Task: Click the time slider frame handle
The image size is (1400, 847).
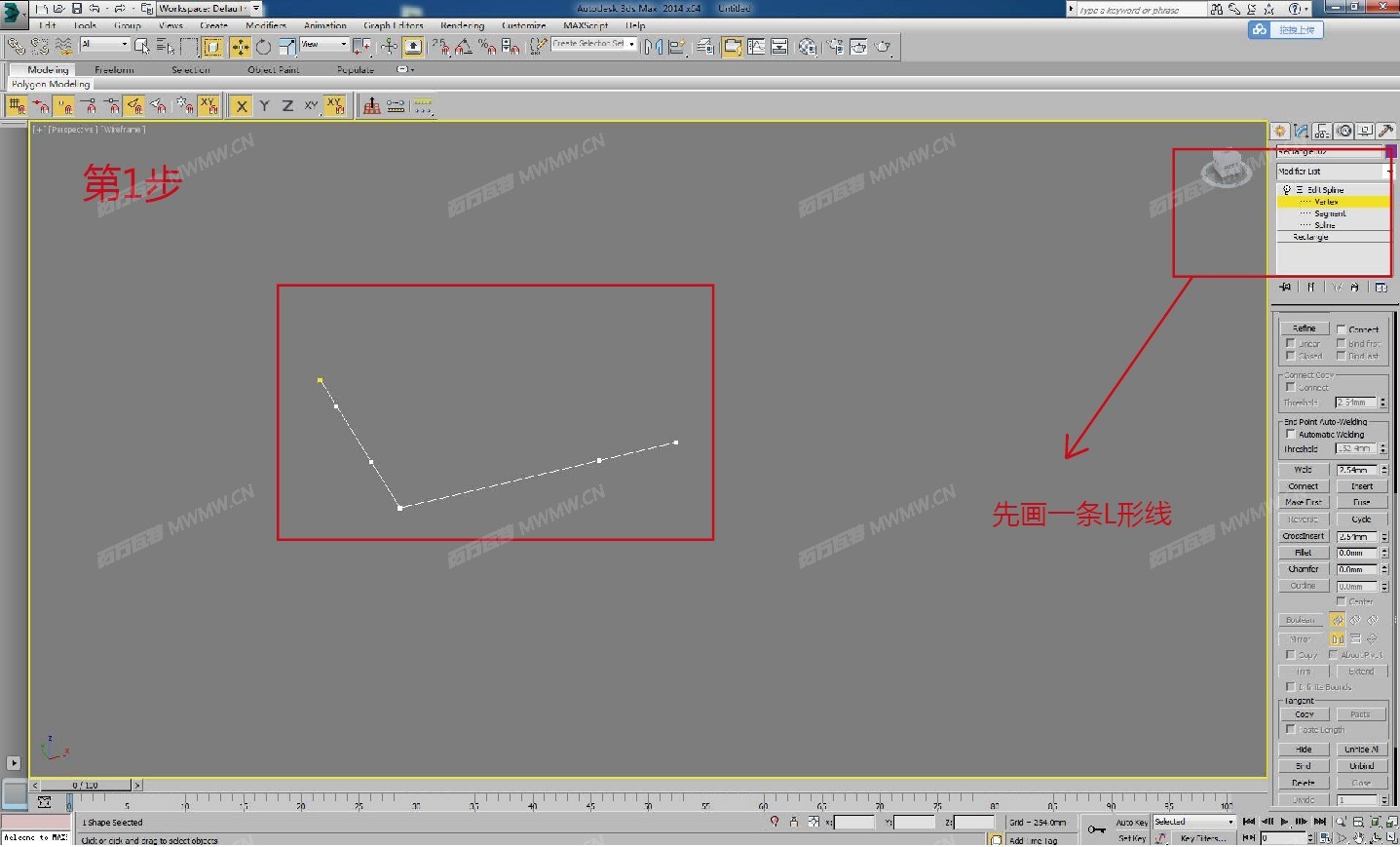Action: pyautogui.click(x=85, y=785)
